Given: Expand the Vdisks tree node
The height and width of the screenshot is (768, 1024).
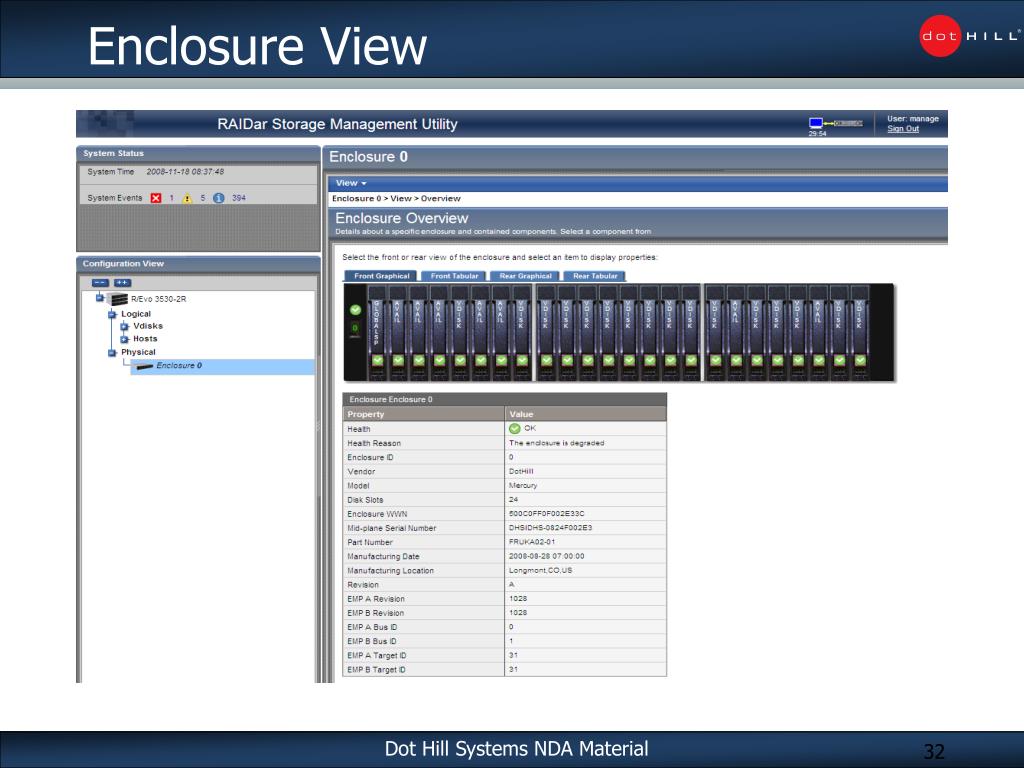Looking at the screenshot, I should (x=125, y=327).
